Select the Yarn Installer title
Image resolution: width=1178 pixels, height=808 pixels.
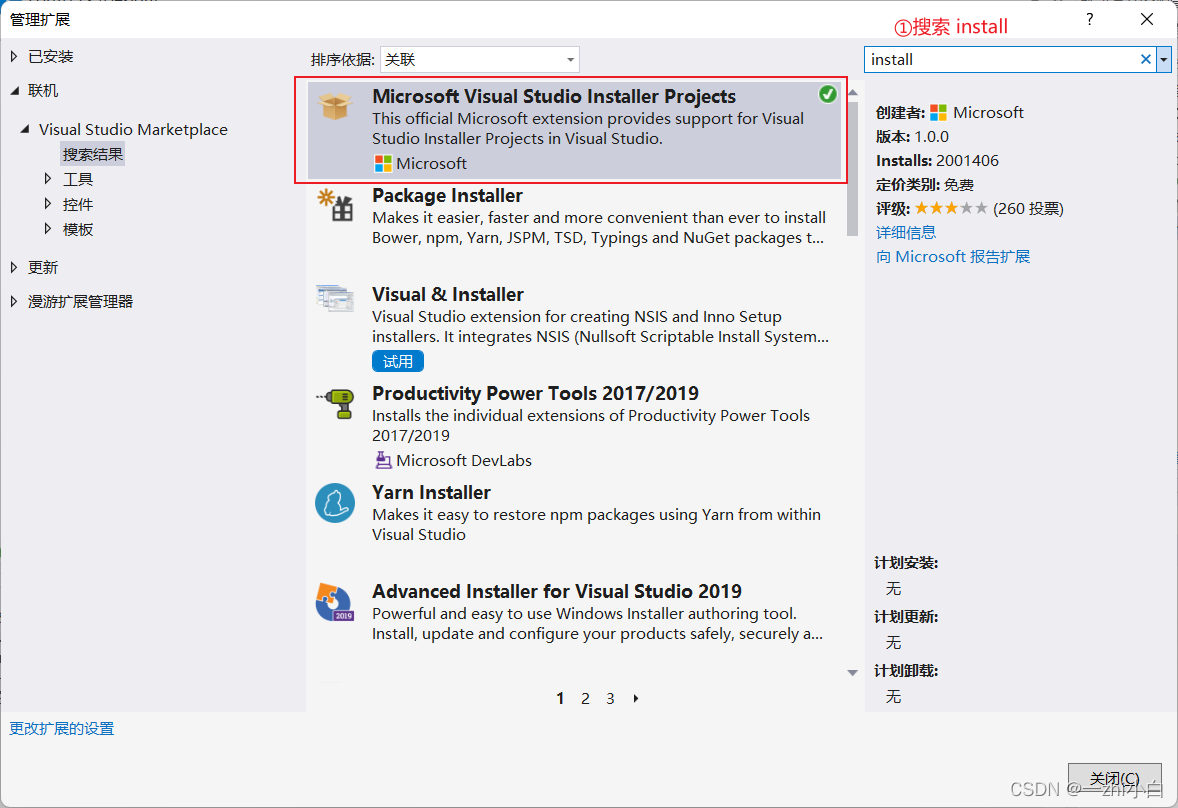pos(431,493)
